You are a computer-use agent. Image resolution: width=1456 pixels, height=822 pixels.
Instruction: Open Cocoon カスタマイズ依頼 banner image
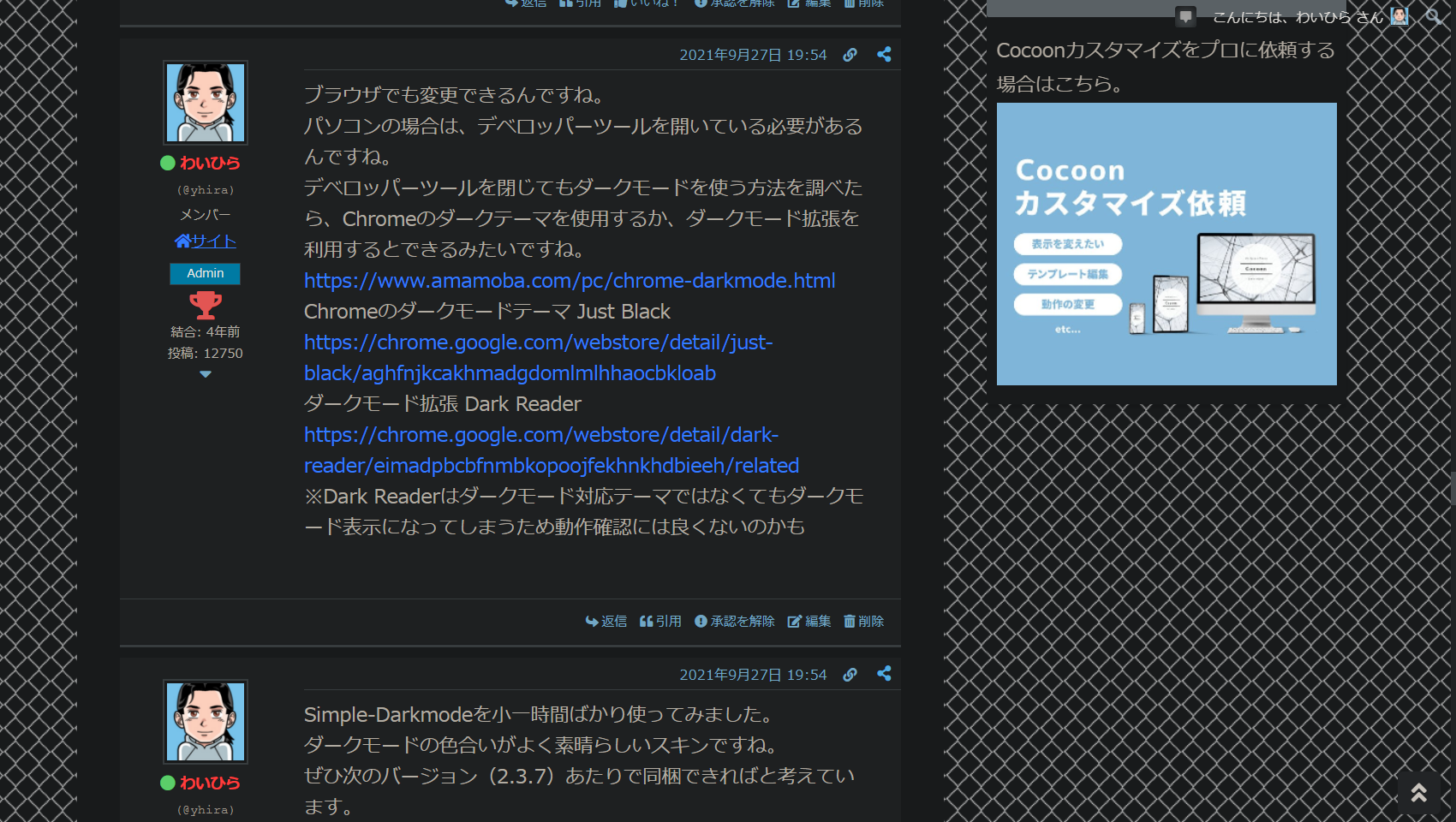point(1167,244)
